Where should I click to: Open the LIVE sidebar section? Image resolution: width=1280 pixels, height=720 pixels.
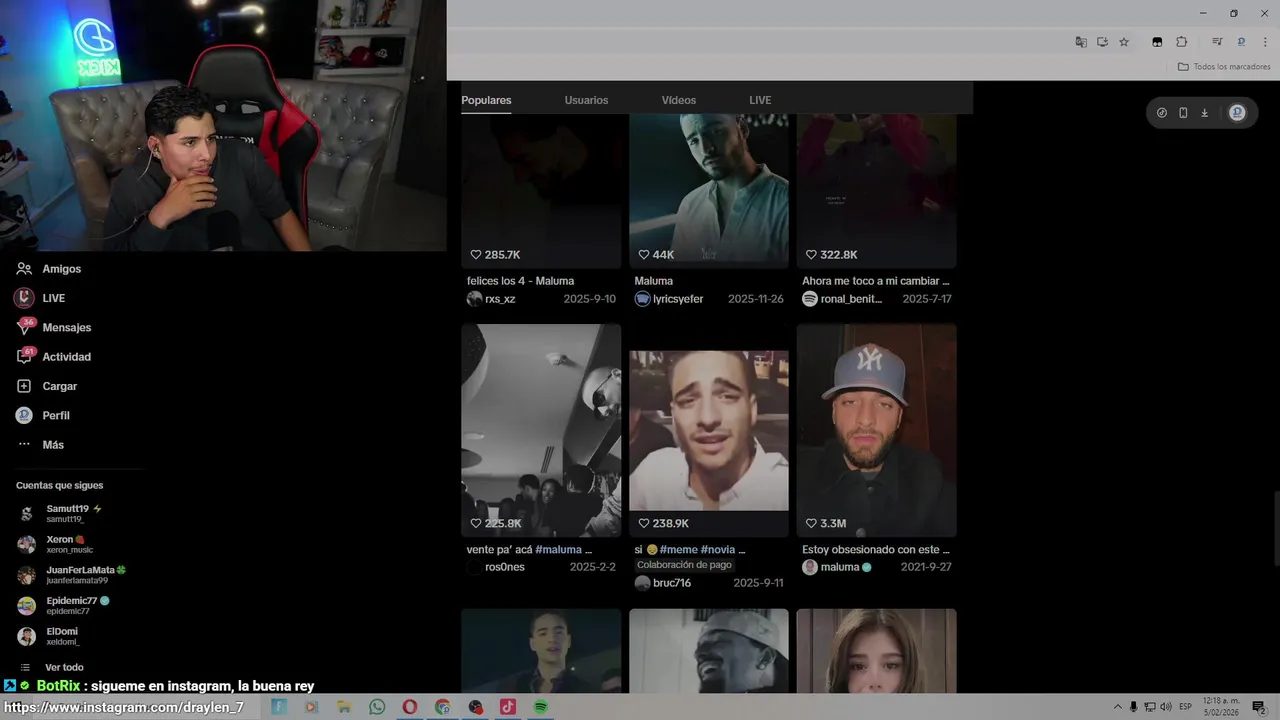pyautogui.click(x=40, y=298)
